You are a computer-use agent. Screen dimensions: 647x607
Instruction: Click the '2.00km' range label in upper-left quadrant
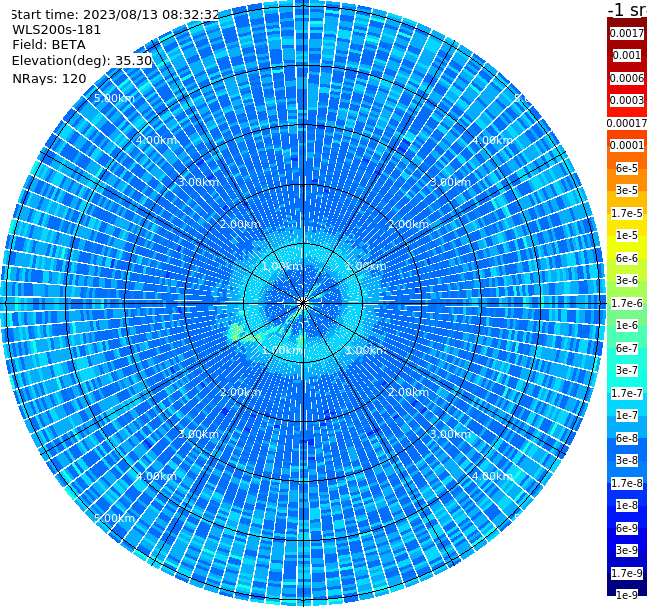point(240,224)
